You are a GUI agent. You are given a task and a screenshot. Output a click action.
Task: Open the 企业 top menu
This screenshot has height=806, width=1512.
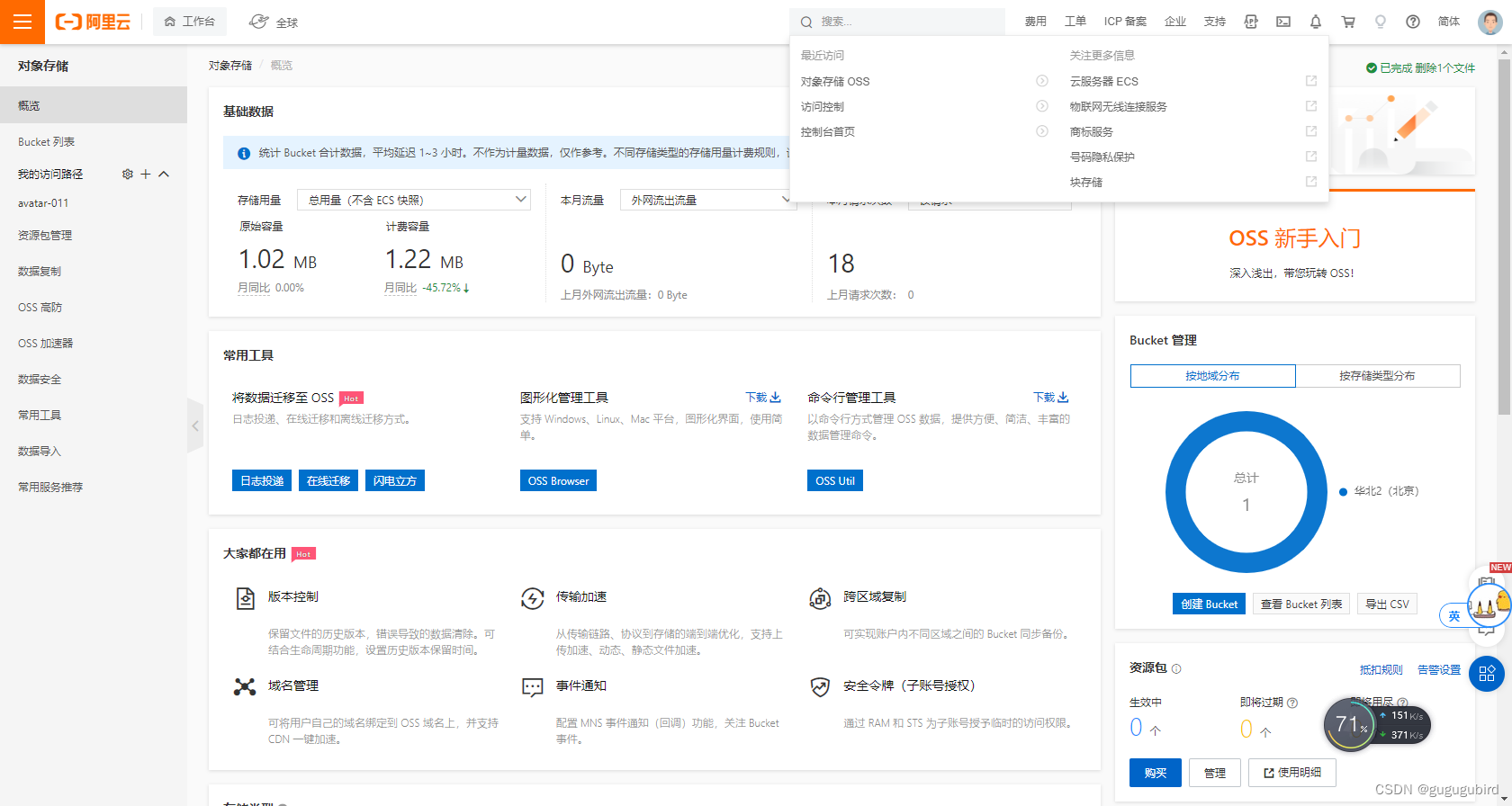1175,22
